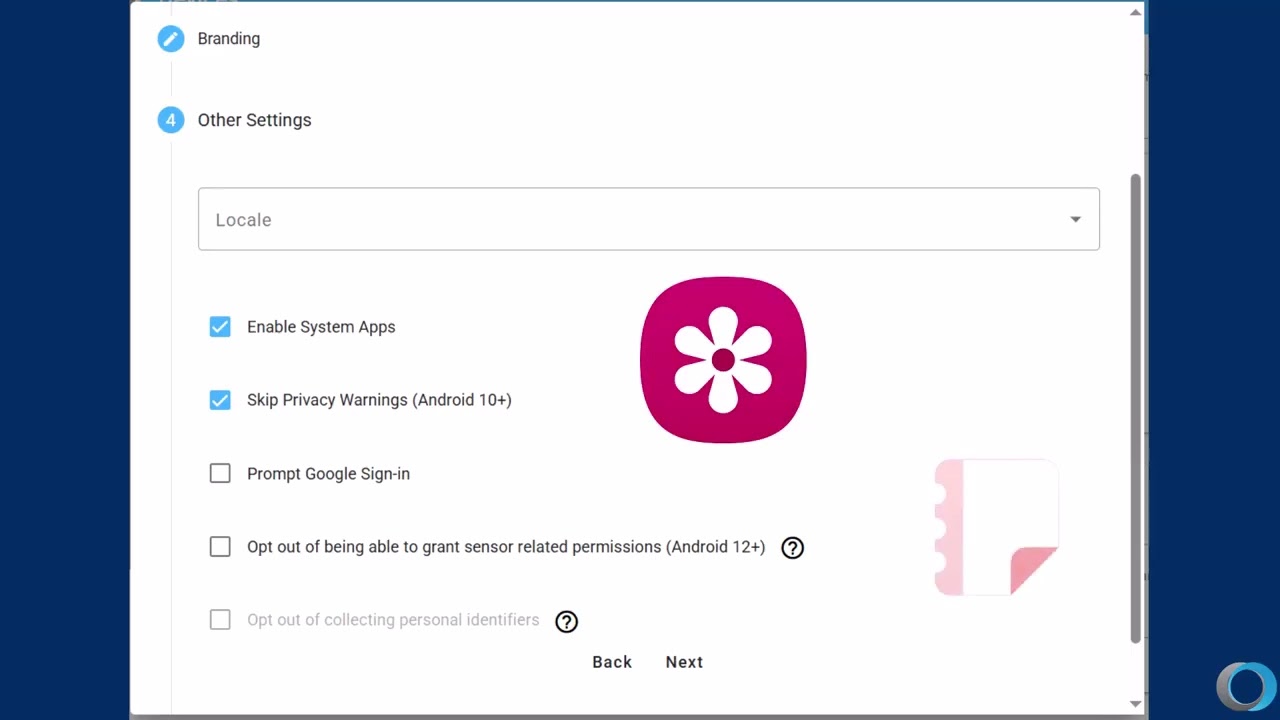The image size is (1280, 720).
Task: Click the dialog scrollbar up arrow
Action: tap(1135, 13)
